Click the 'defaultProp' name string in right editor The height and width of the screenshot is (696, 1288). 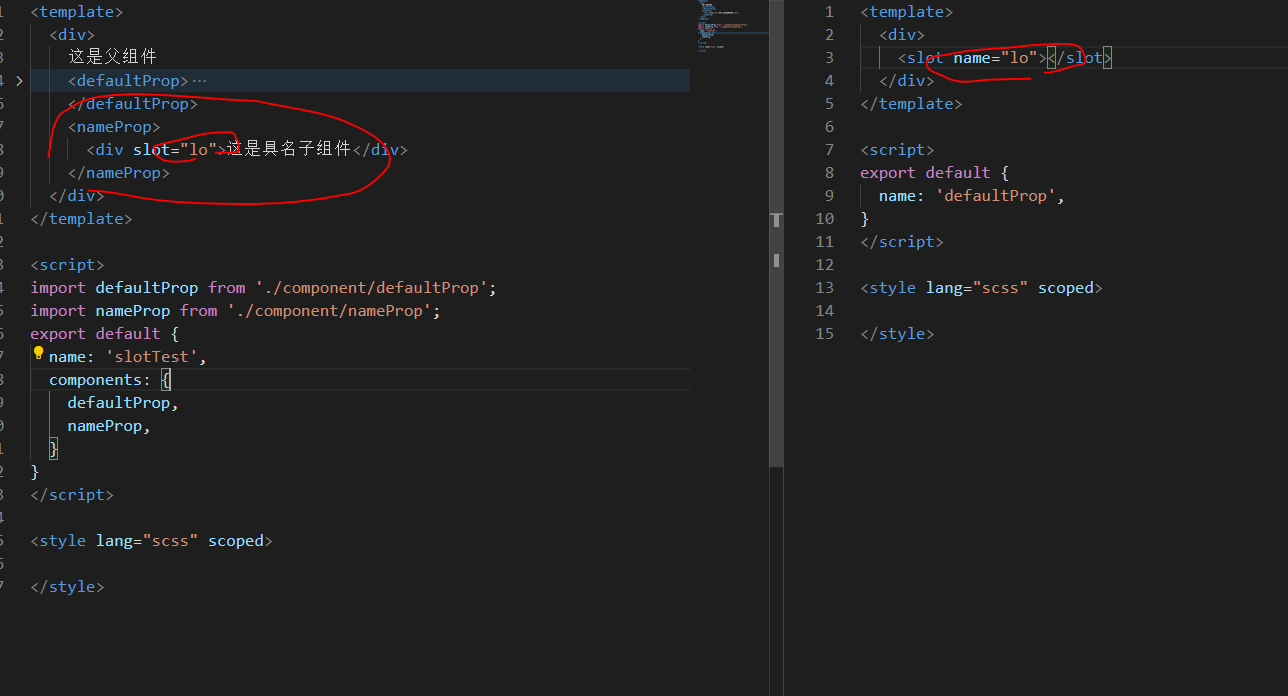(x=995, y=196)
